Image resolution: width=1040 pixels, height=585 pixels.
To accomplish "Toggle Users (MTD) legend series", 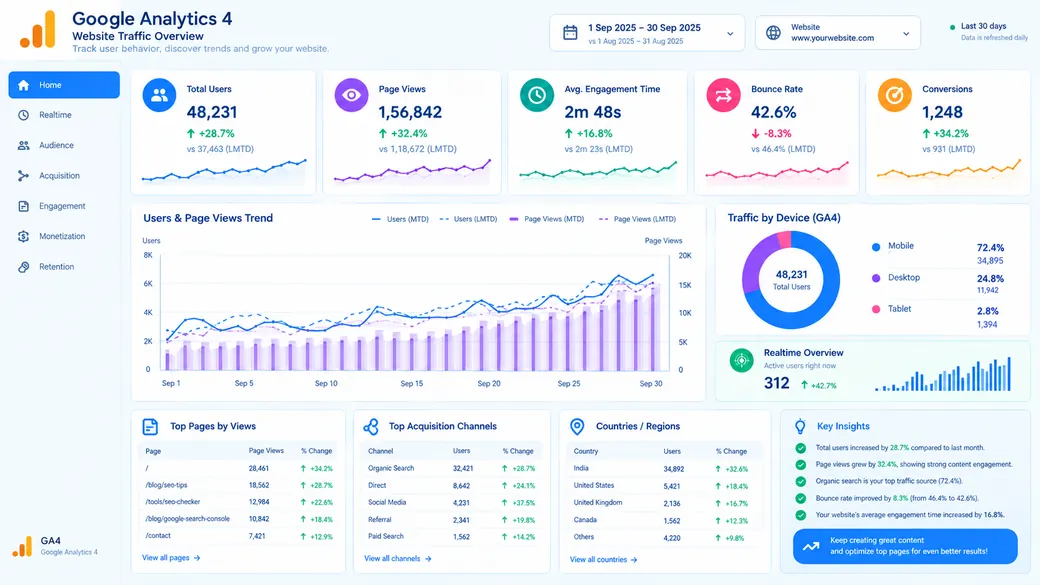I will coord(400,219).
